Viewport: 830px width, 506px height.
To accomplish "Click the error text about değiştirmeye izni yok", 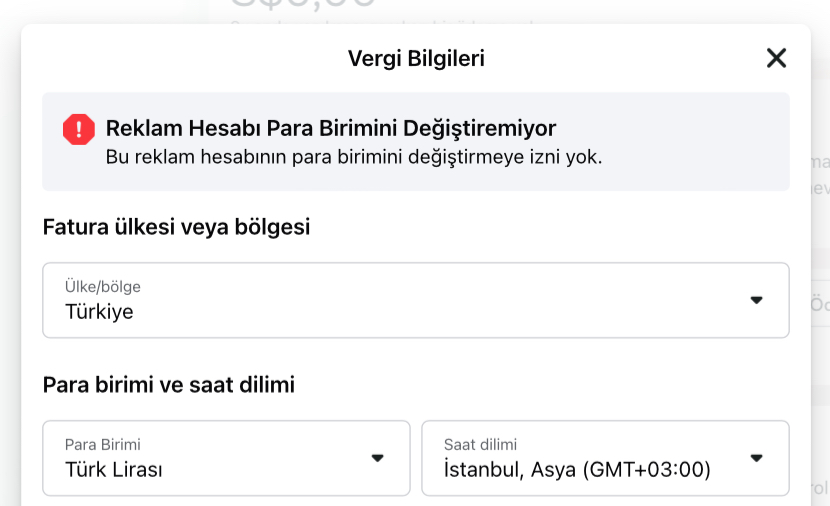I will (354, 157).
